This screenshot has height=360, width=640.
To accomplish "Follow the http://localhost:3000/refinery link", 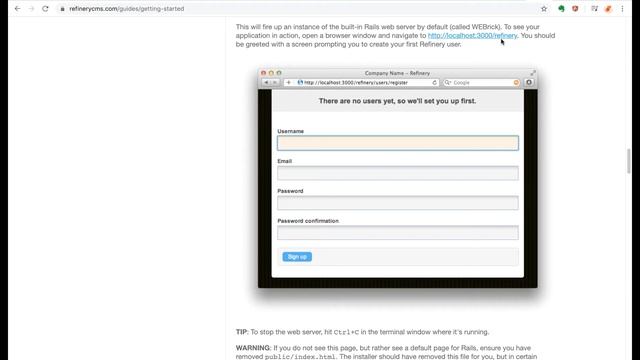I will pos(472,36).
